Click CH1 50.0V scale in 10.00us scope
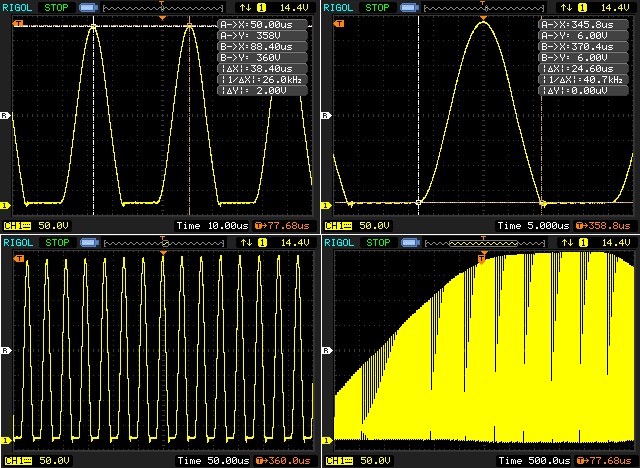 (37, 226)
